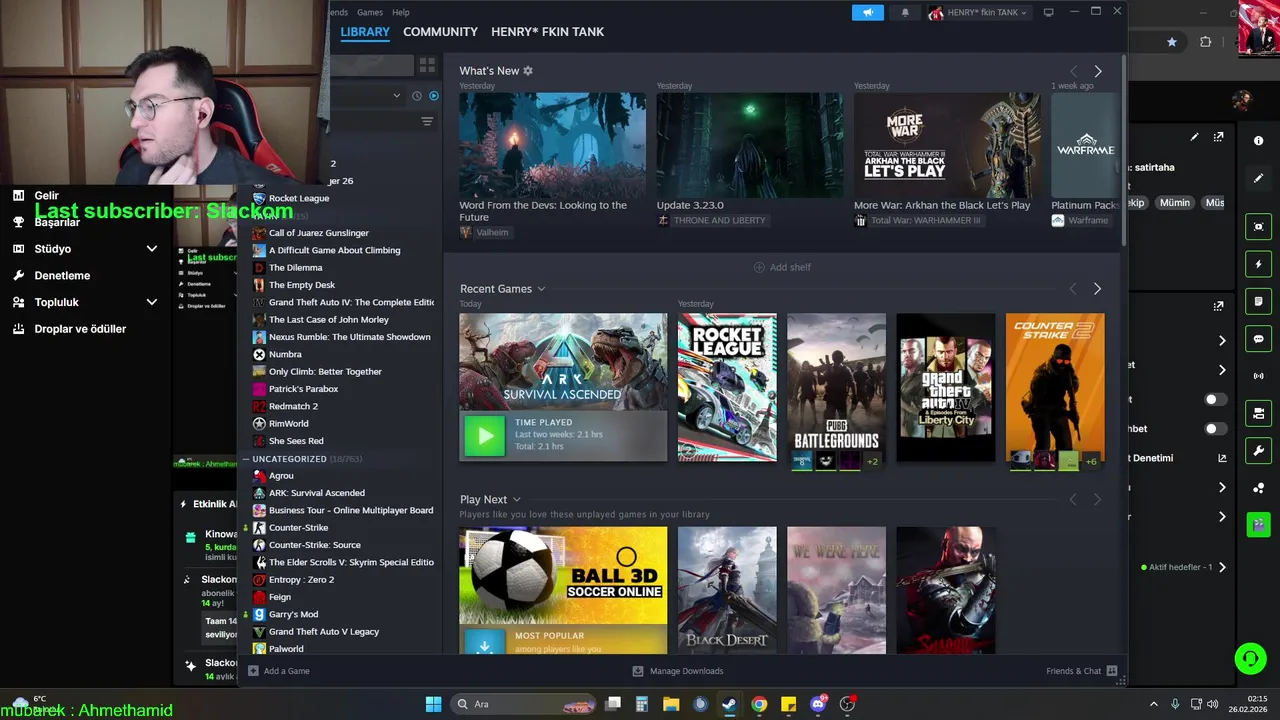
Task: Open the HENRY* FKIN TANK profile tab
Action: tap(547, 32)
